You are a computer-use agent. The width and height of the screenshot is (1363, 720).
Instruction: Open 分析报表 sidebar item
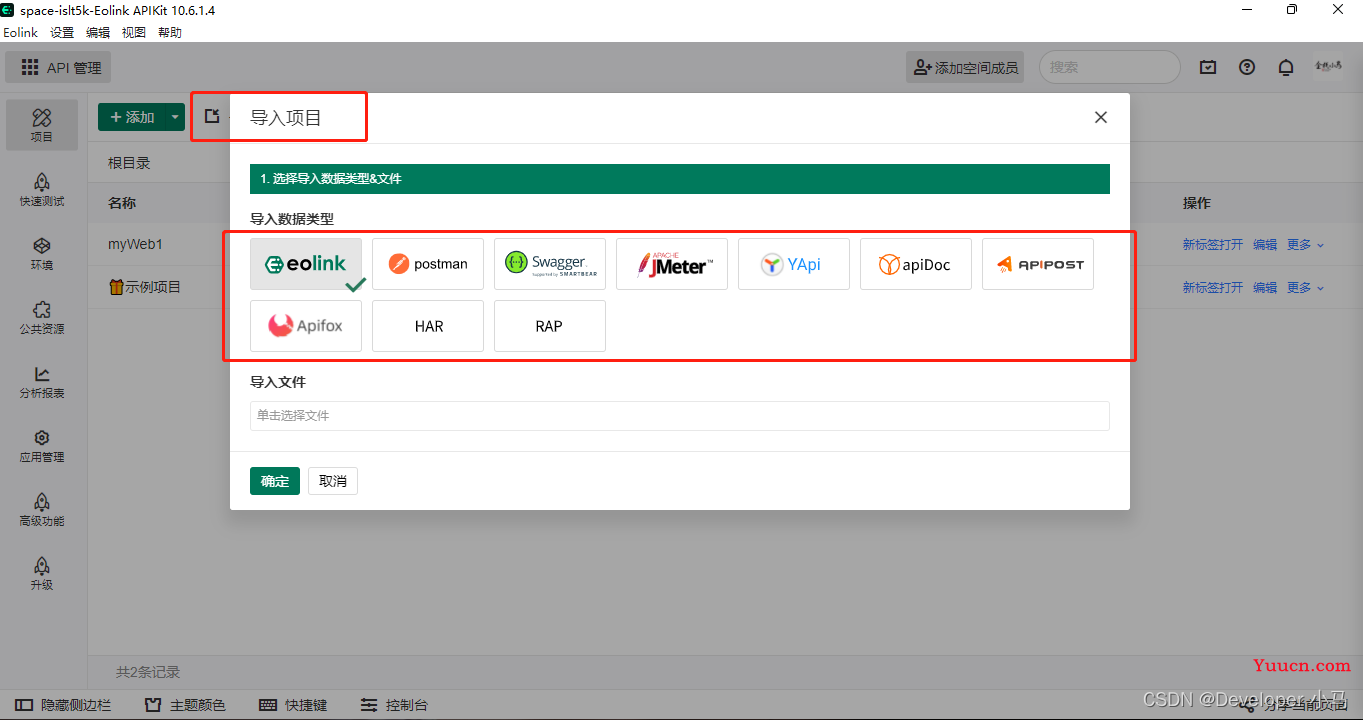(x=42, y=381)
